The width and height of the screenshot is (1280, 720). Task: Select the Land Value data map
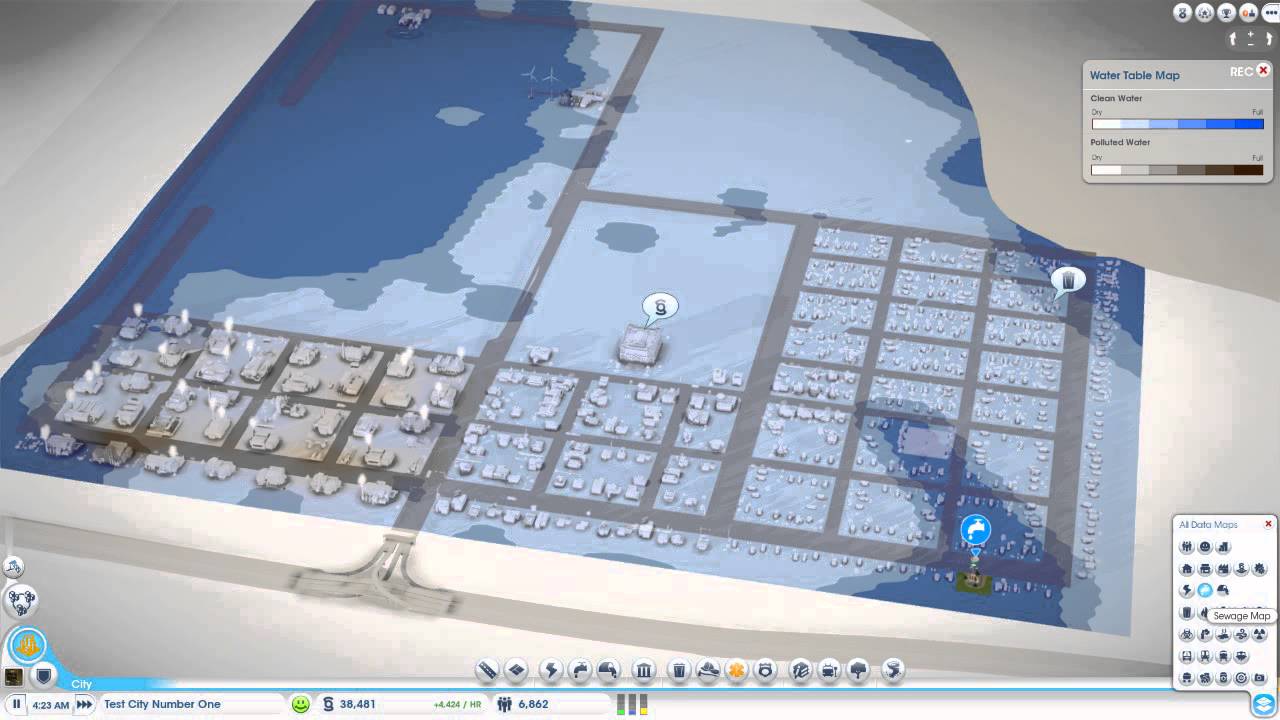click(x=1241, y=568)
